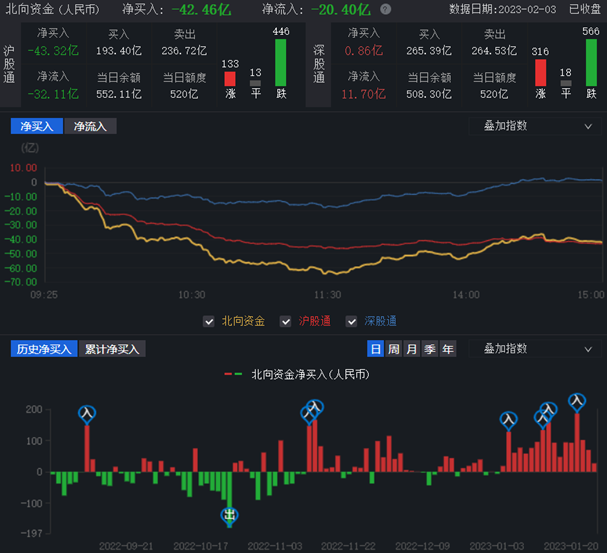The height and width of the screenshot is (553, 607).
Task: Select the 月 monthly period button
Action: (412, 349)
